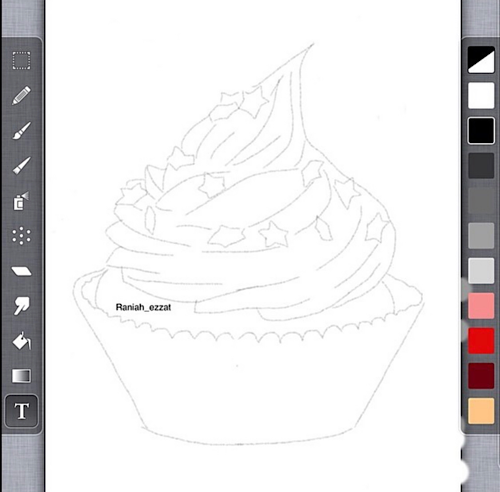Select the black color swatch
Image resolution: width=500 pixels, height=492 pixels.
pos(481,131)
